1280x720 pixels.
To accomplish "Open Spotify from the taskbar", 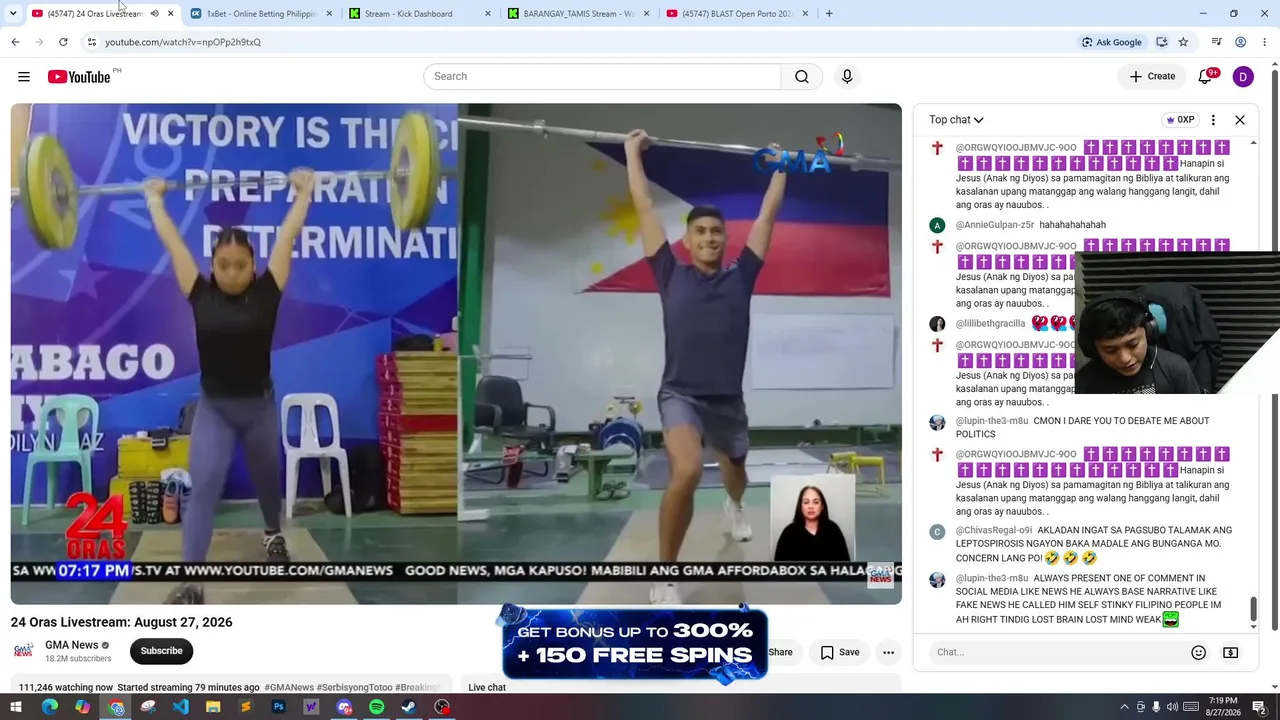I will click(376, 707).
